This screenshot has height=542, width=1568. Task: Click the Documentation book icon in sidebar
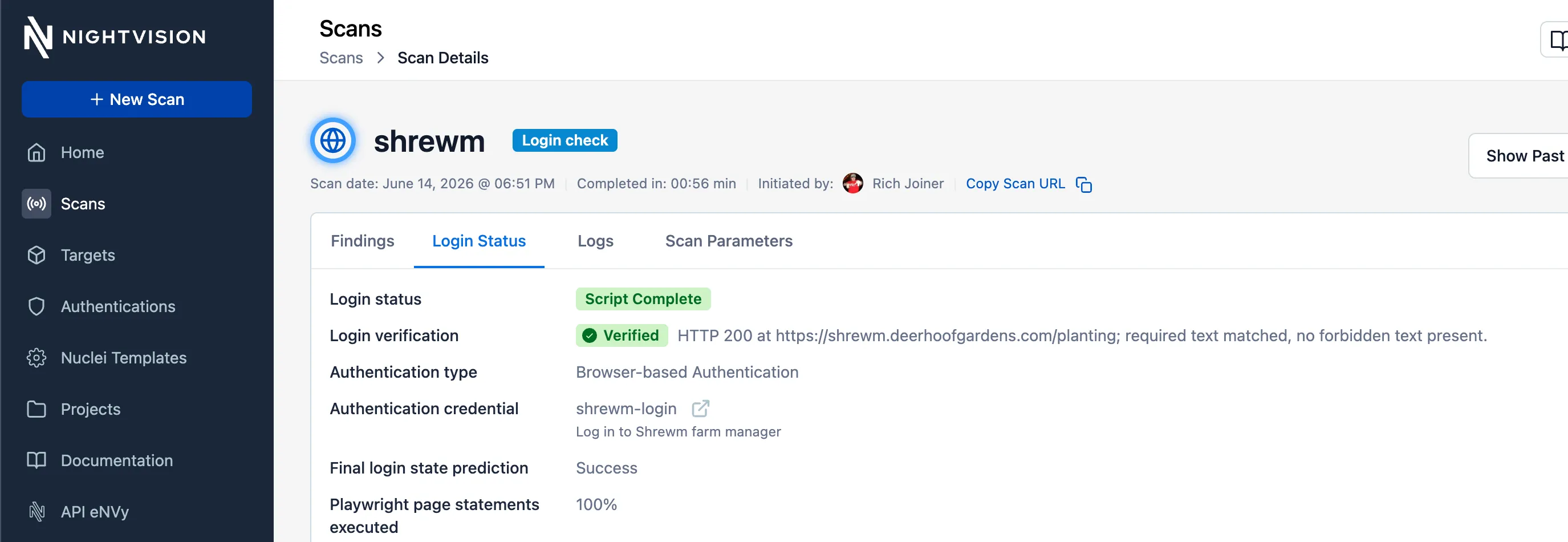[36, 460]
